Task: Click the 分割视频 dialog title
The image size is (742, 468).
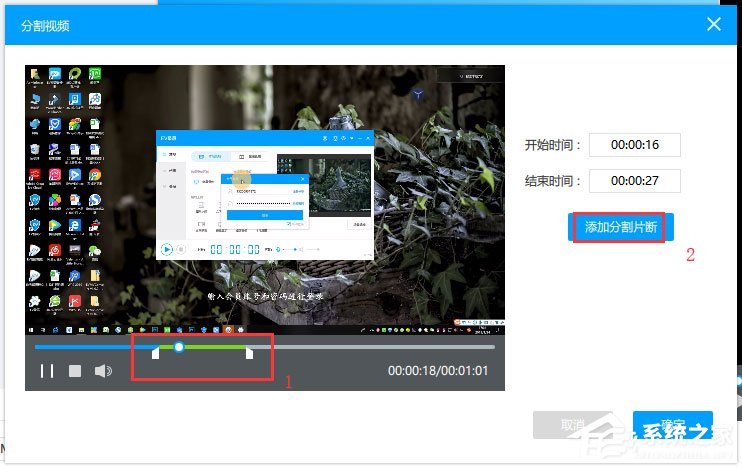Action: click(45, 26)
